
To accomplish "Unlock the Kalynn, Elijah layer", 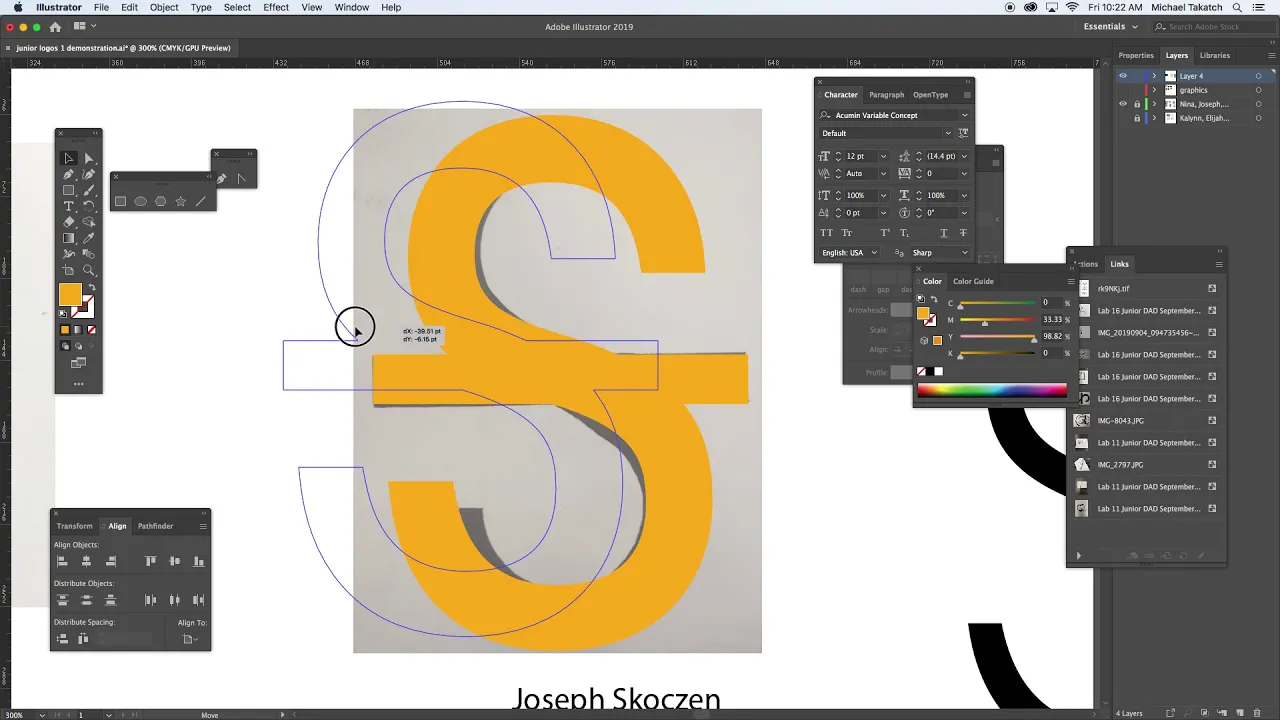I will point(1137,118).
